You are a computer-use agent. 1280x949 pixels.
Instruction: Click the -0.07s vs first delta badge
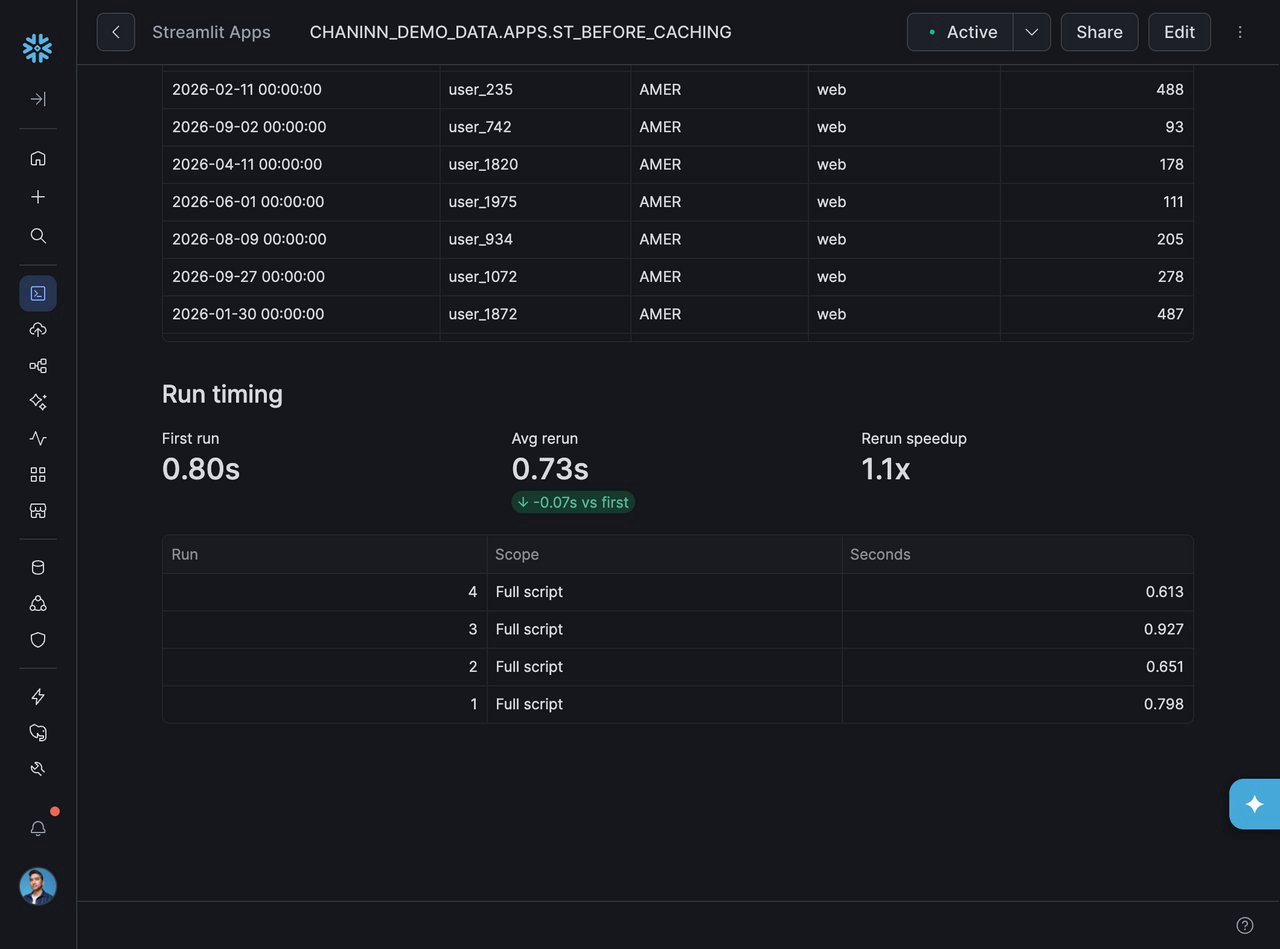tap(573, 502)
